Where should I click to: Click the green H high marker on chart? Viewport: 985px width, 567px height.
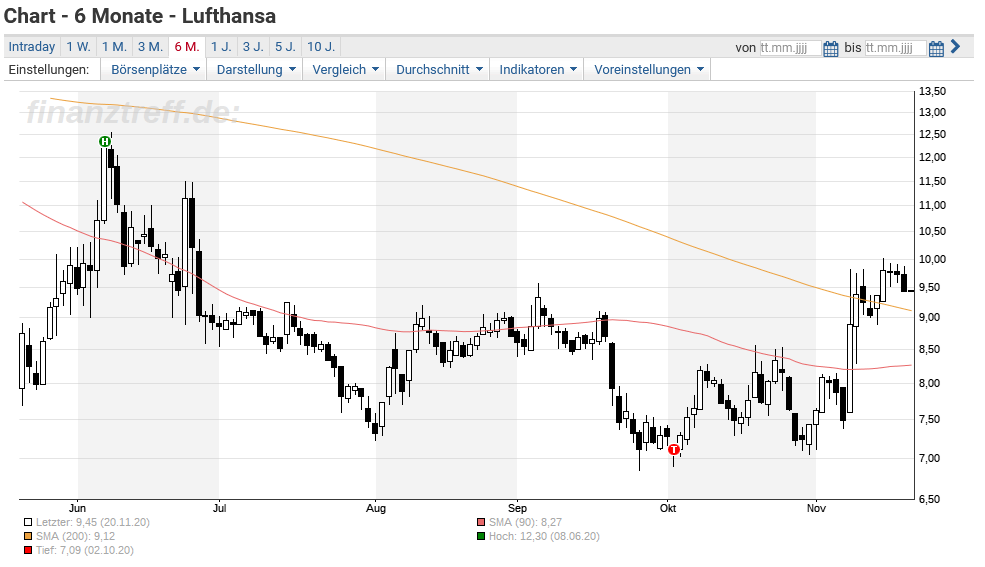[105, 141]
